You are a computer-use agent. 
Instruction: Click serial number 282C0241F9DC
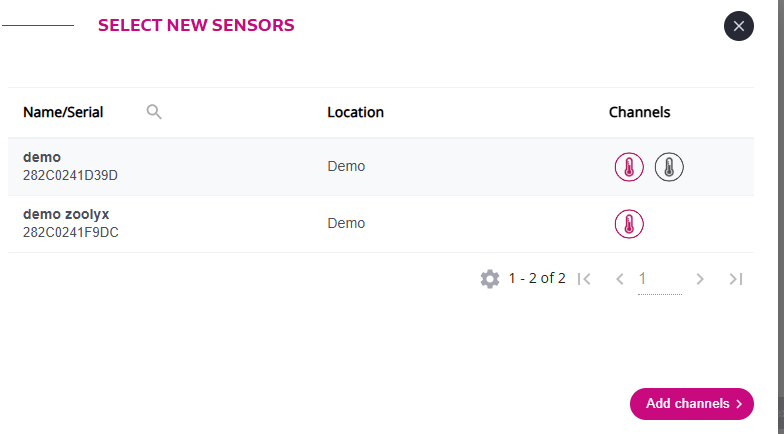71,232
